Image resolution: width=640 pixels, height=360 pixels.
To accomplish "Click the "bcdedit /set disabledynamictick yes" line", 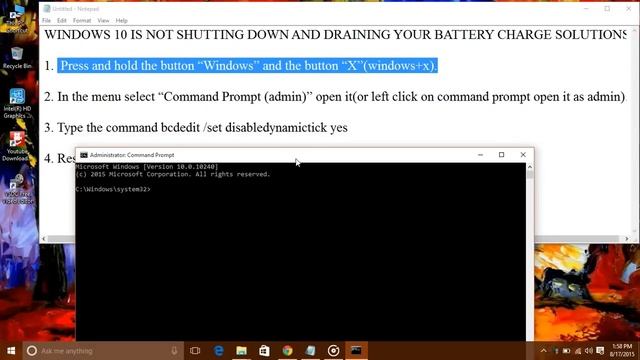I will [x=254, y=127].
